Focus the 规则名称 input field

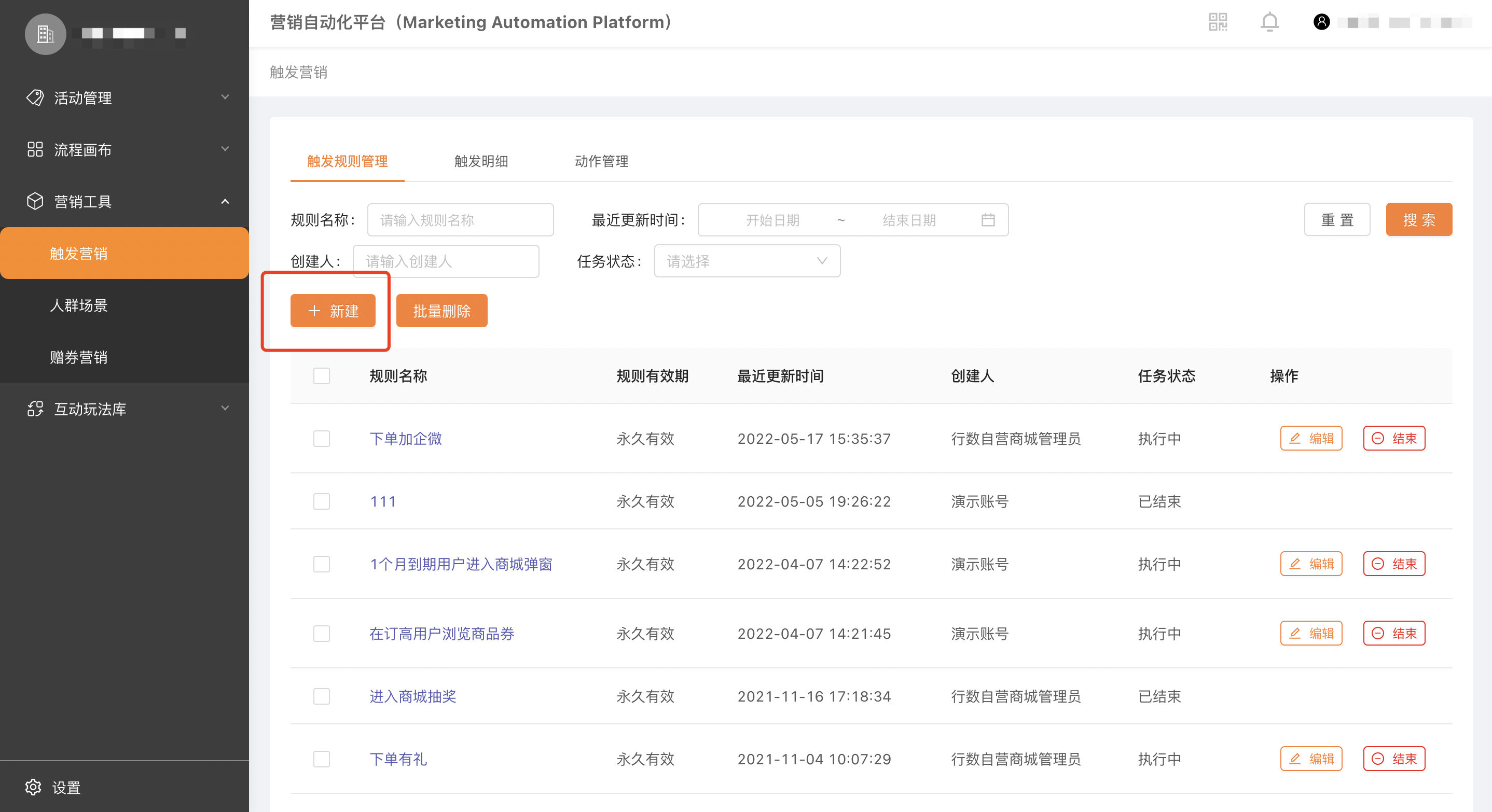(461, 220)
